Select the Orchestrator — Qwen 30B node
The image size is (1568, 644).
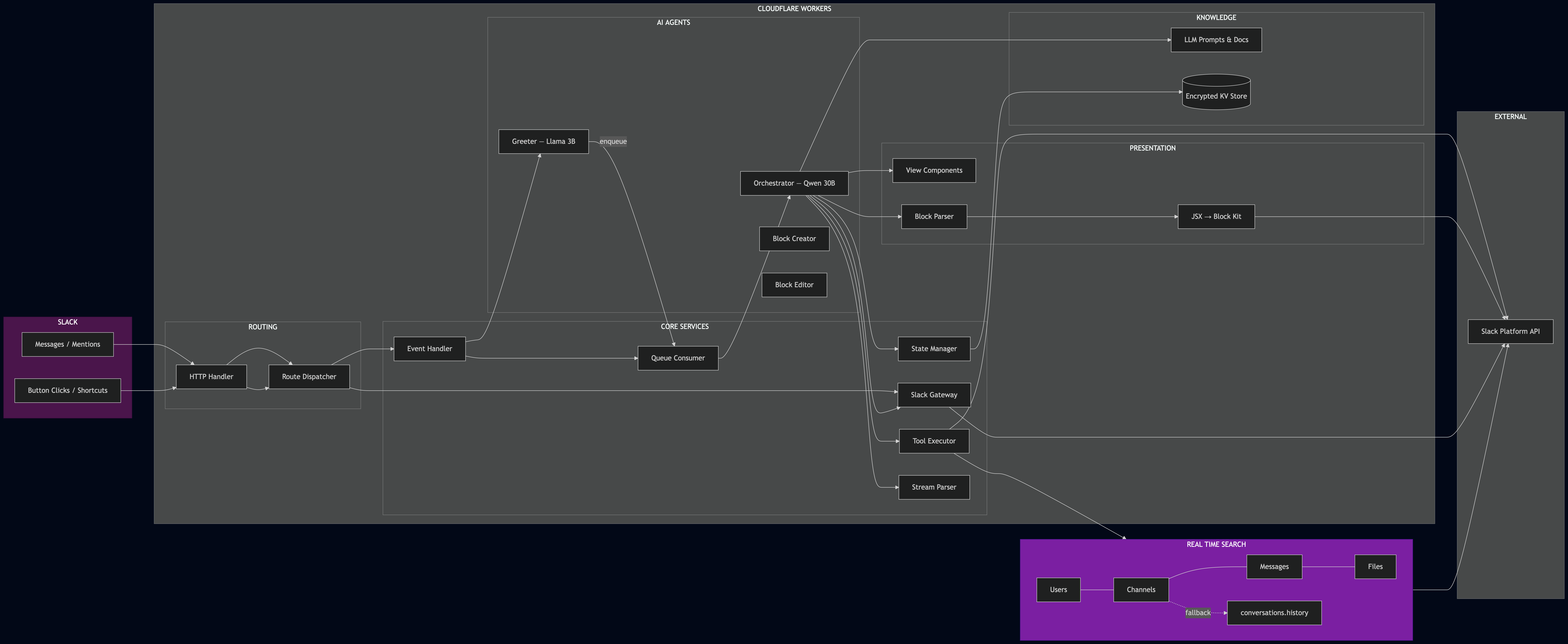click(x=794, y=183)
